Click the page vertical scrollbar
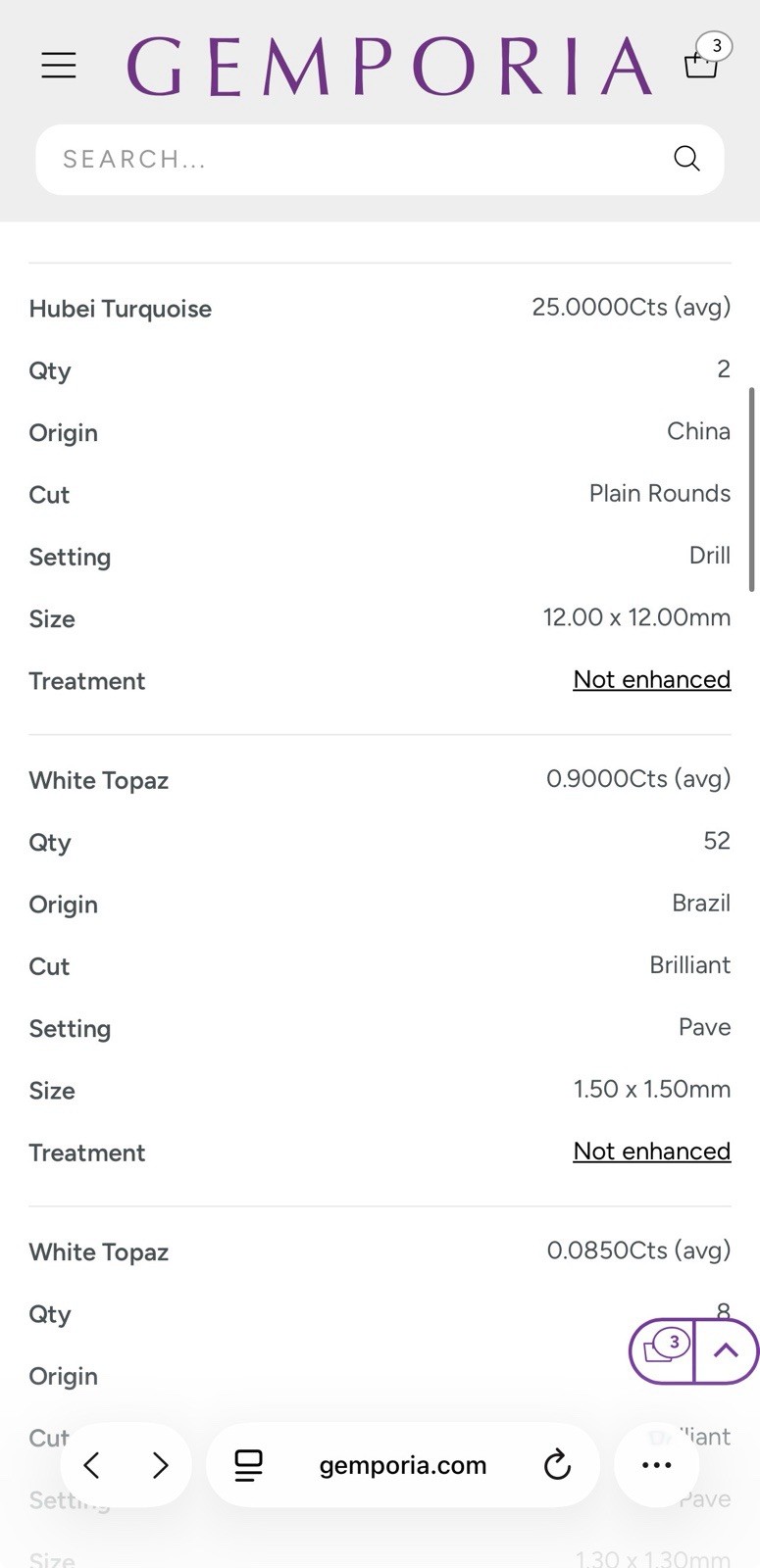The image size is (760, 1568). click(752, 489)
